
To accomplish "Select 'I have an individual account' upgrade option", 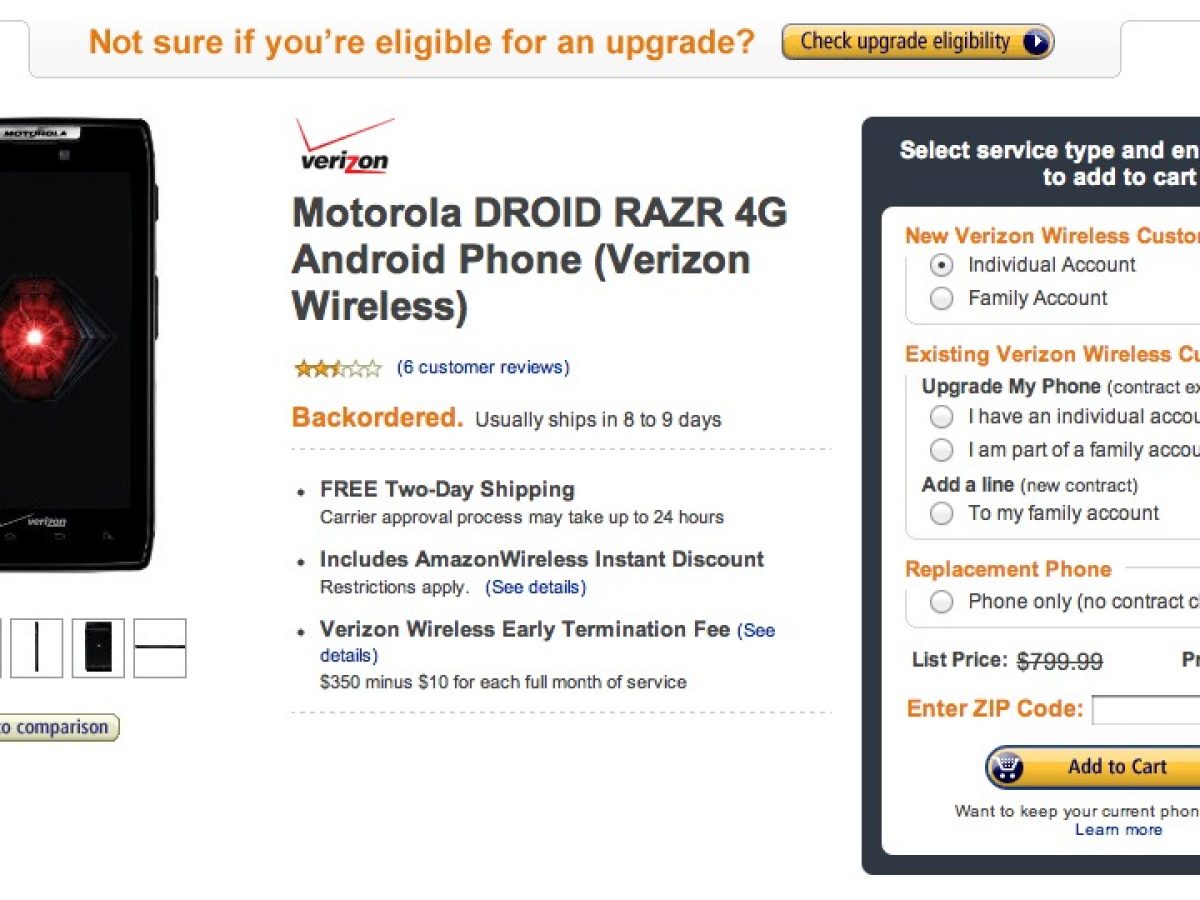I will (941, 417).
